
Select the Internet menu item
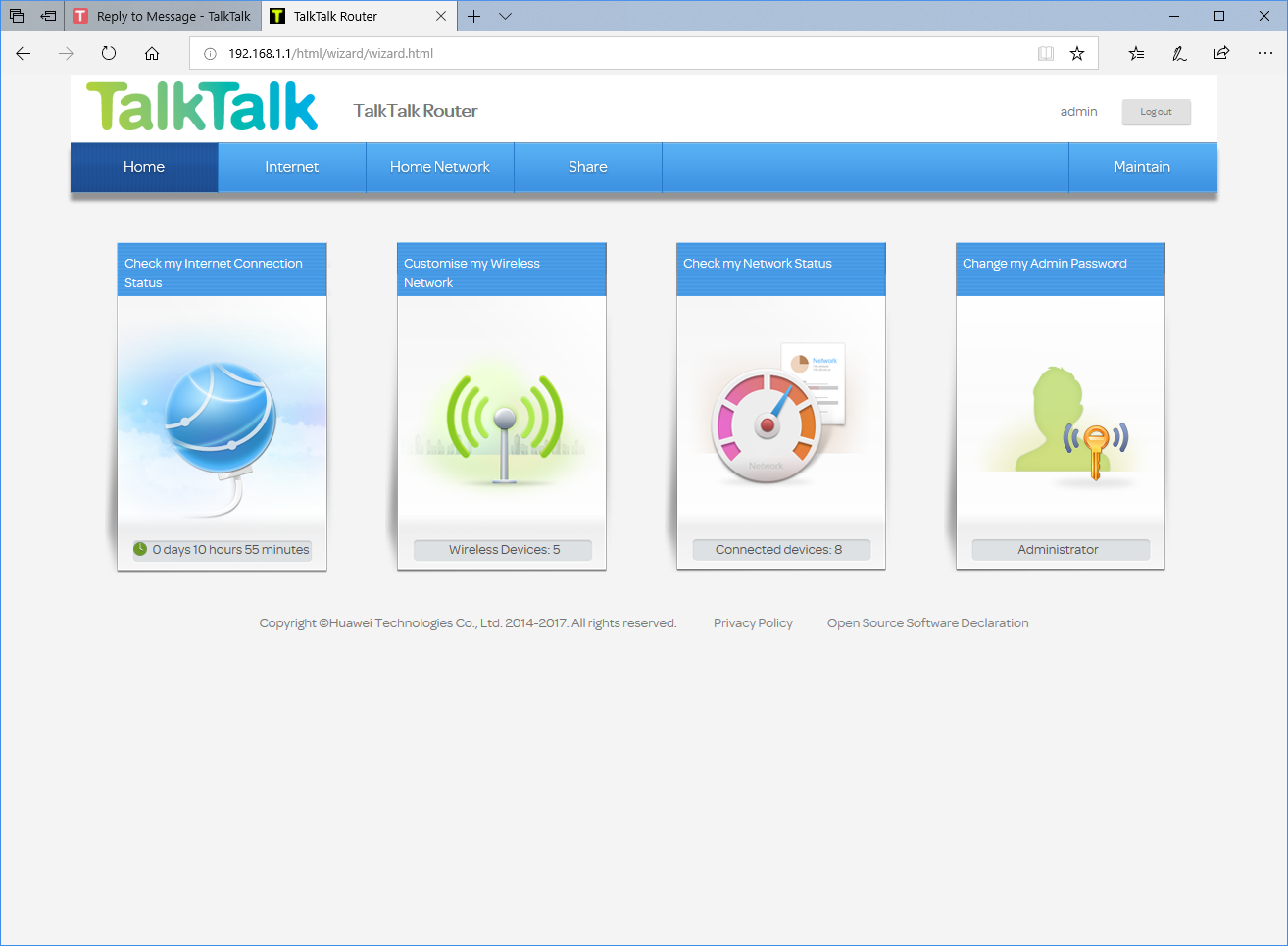pos(291,167)
